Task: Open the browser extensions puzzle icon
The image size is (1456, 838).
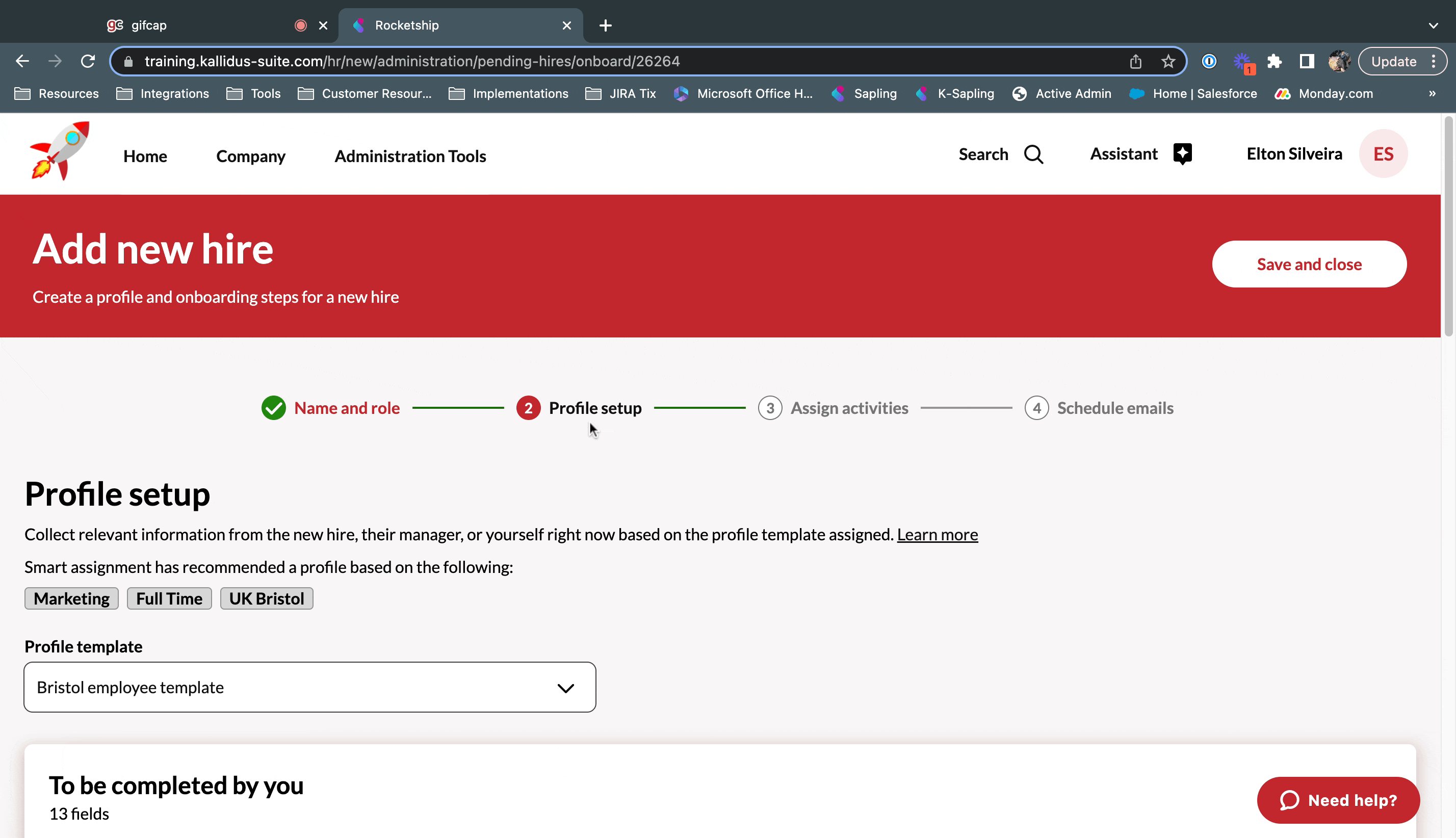Action: point(1274,62)
